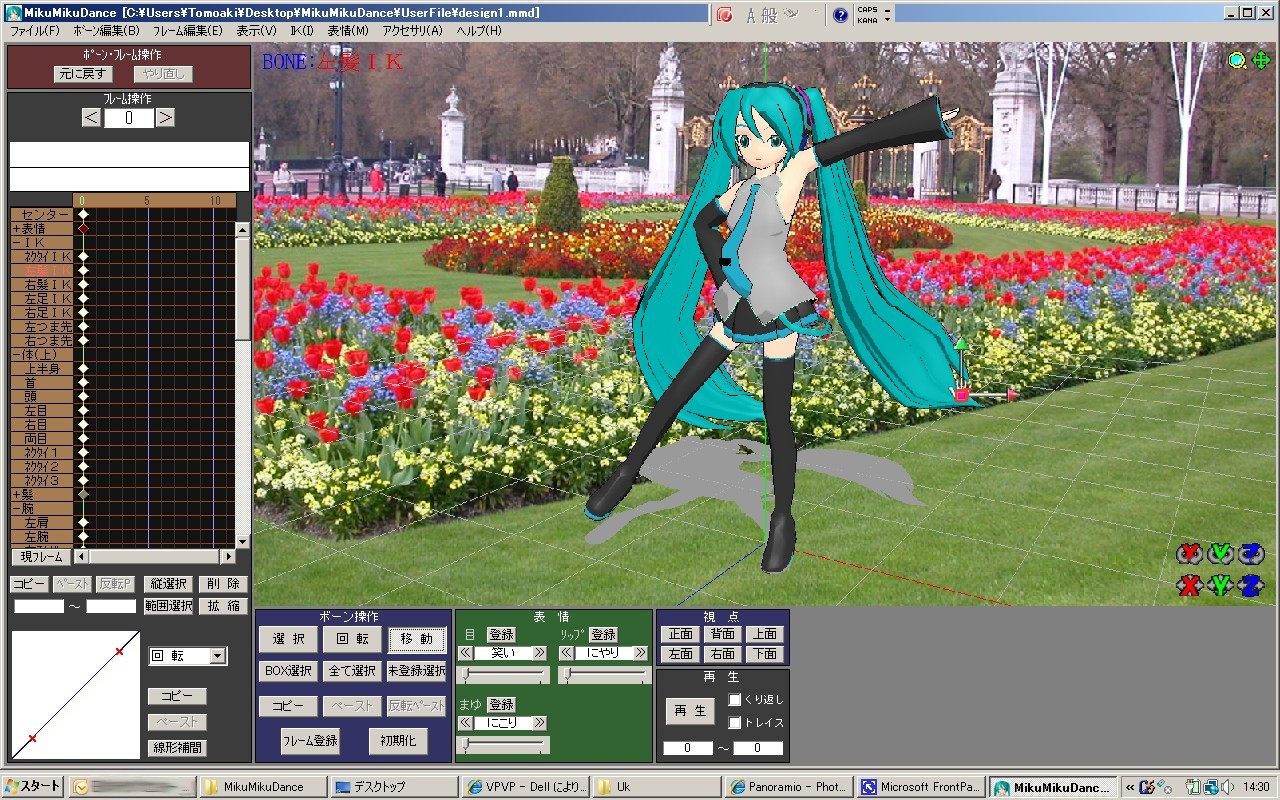Click the blue Z axis move icon

[x=1251, y=585]
